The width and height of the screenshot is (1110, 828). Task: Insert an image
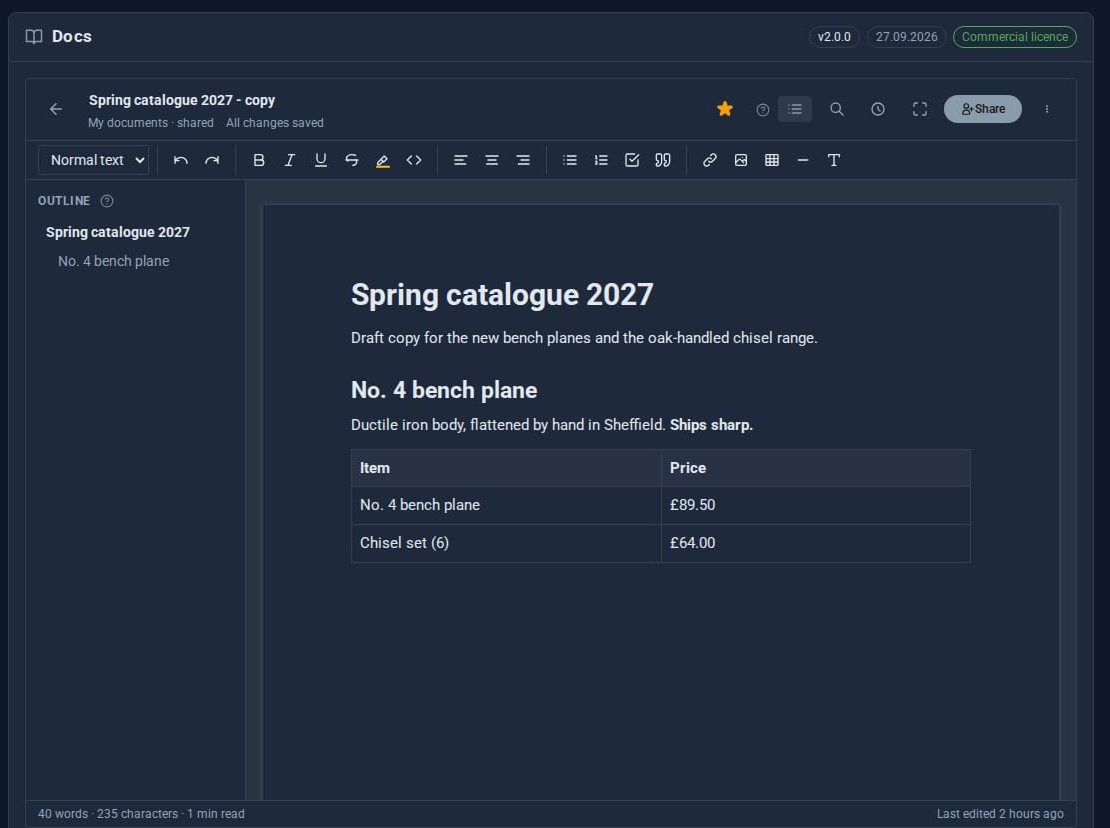[740, 160]
